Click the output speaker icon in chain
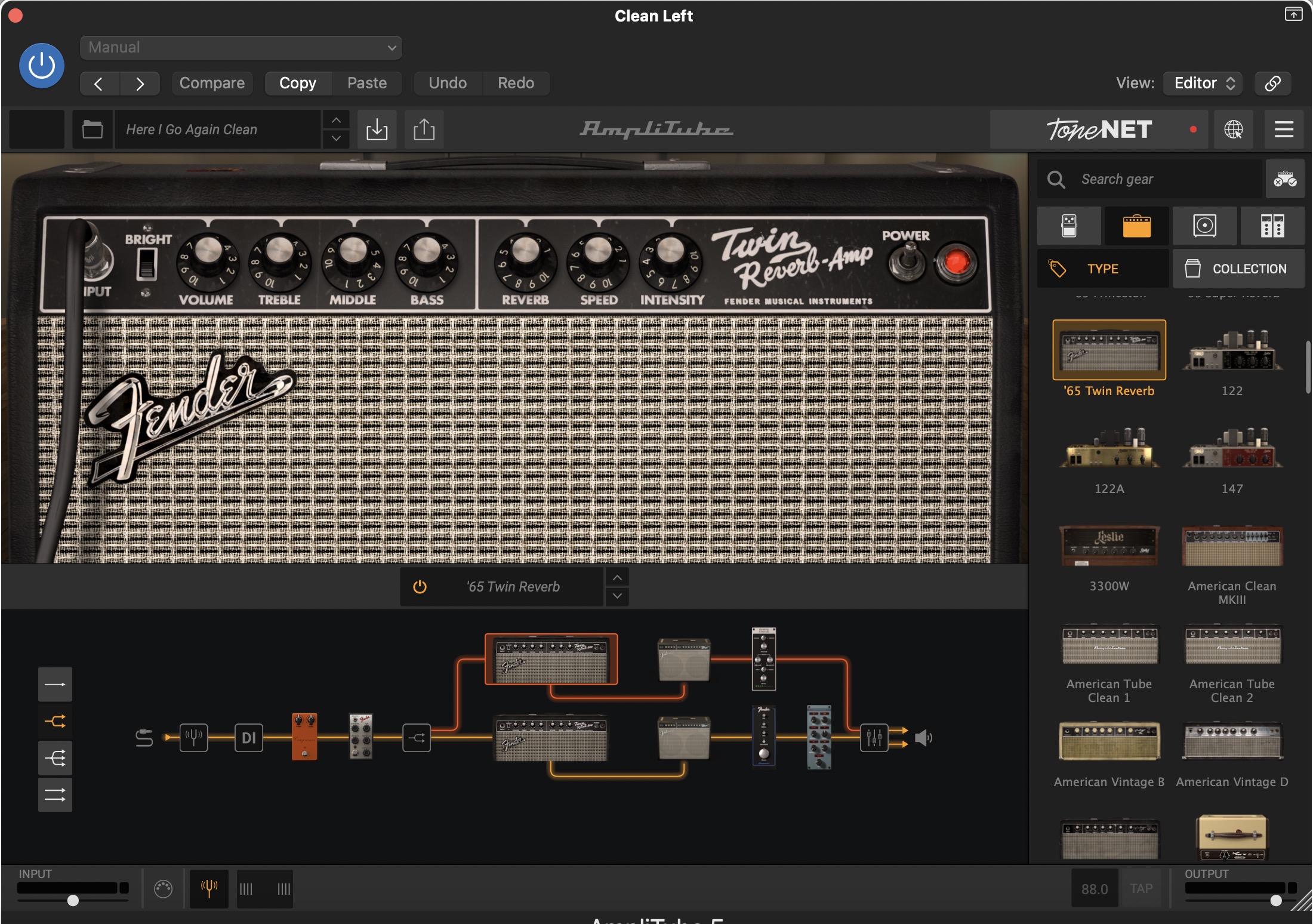Image resolution: width=1313 pixels, height=924 pixels. (x=923, y=738)
